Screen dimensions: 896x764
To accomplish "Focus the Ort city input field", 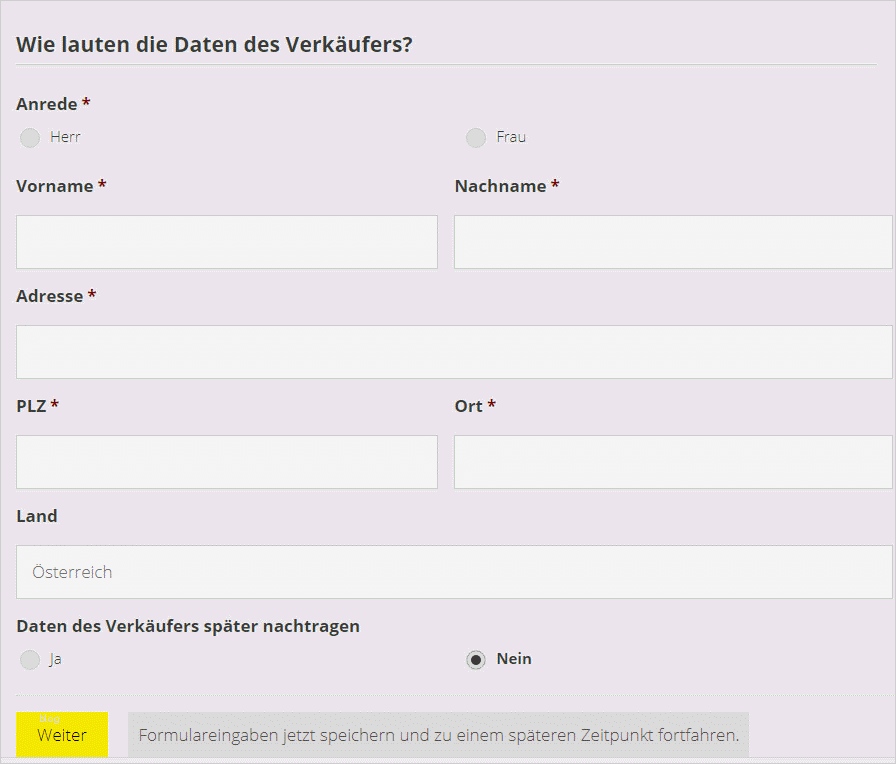I will coord(673,462).
